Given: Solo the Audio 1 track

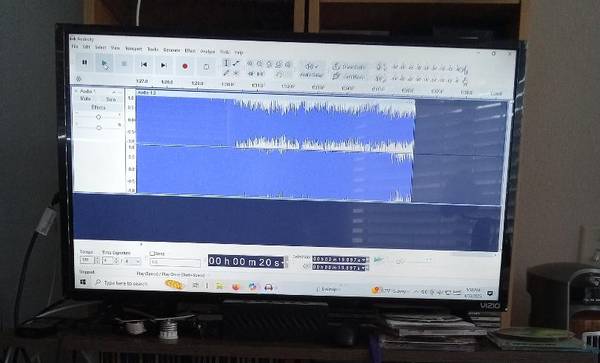Looking at the screenshot, I should tap(111, 99).
